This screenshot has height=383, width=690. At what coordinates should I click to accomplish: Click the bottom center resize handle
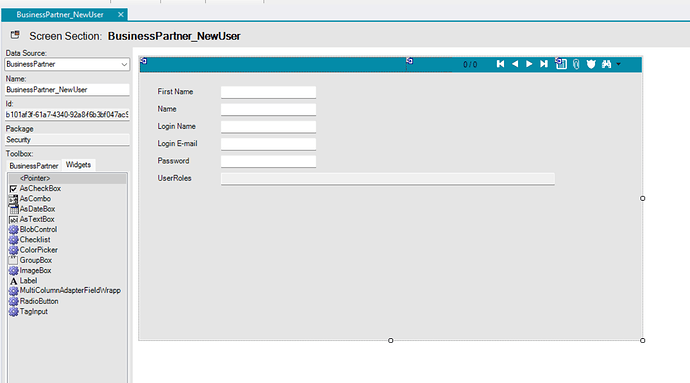(390, 340)
